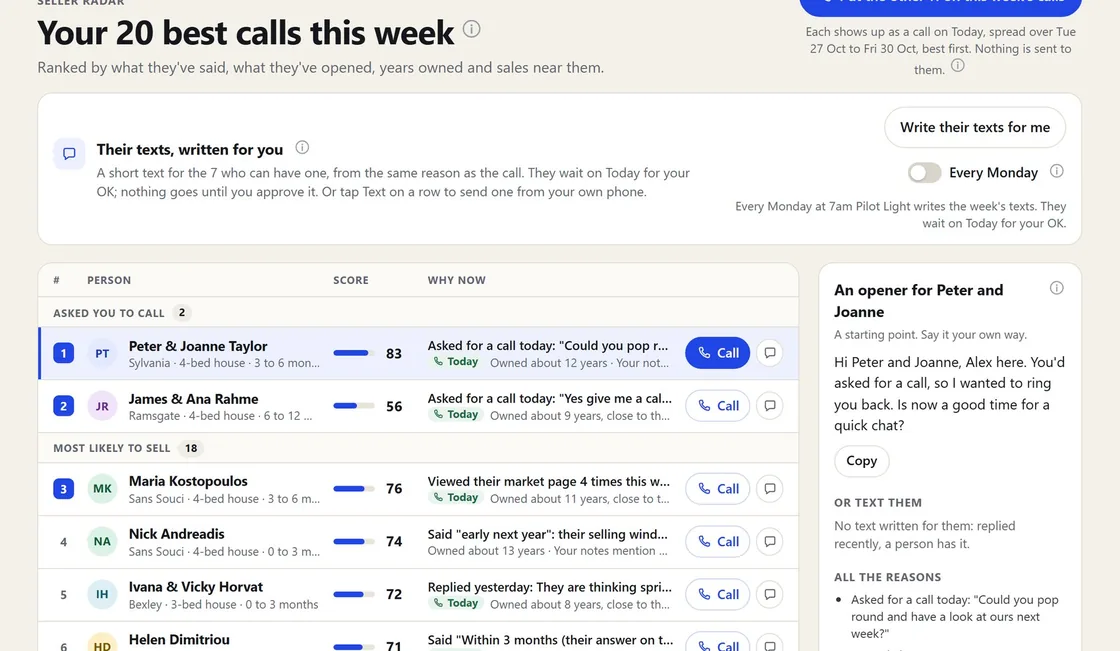Open info icon next to "Their texts, written for you"
This screenshot has width=1120, height=651.
click(302, 148)
